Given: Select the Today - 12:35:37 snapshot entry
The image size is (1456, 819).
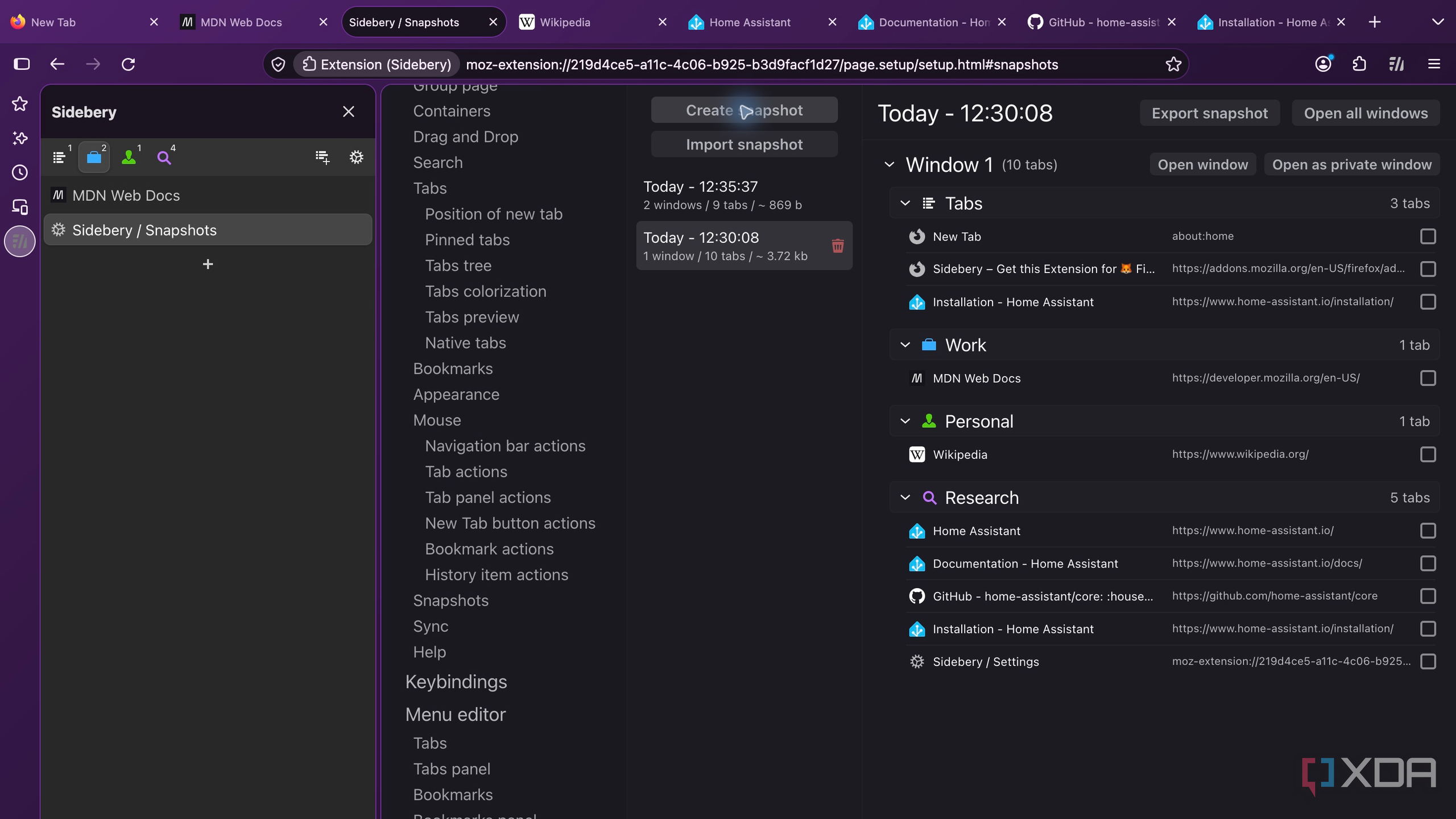Looking at the screenshot, I should coord(744,195).
